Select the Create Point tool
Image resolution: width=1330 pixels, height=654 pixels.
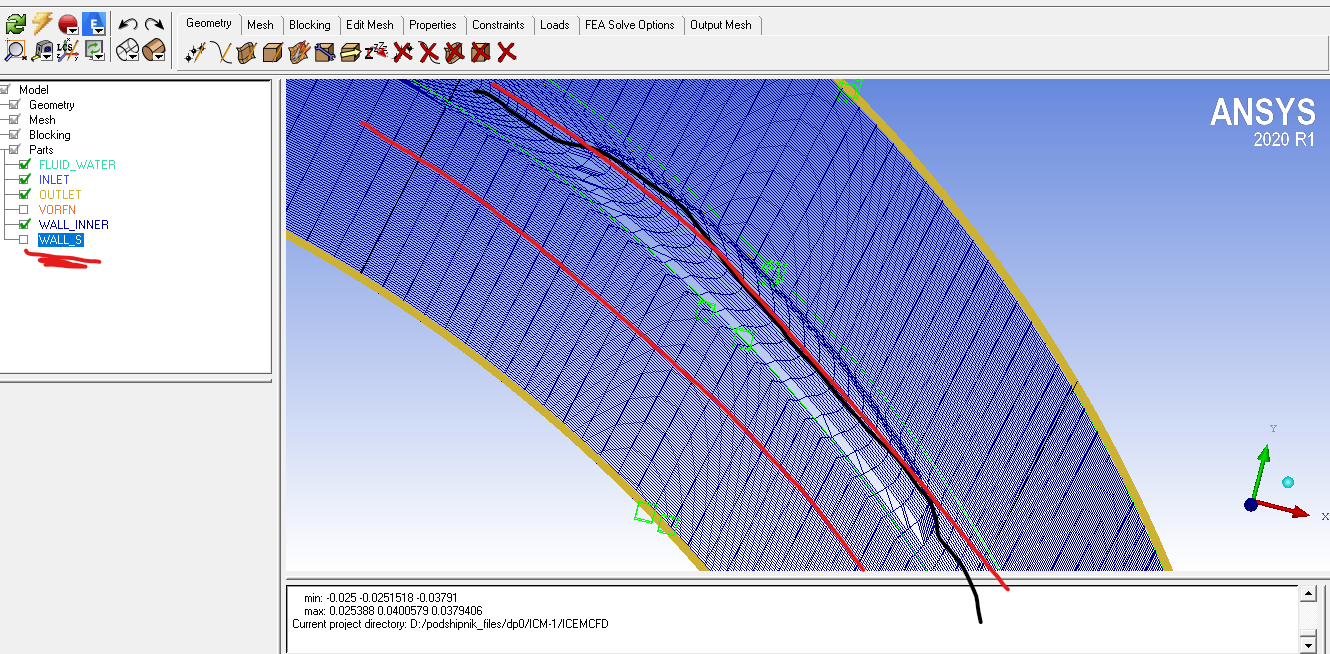tap(195, 51)
